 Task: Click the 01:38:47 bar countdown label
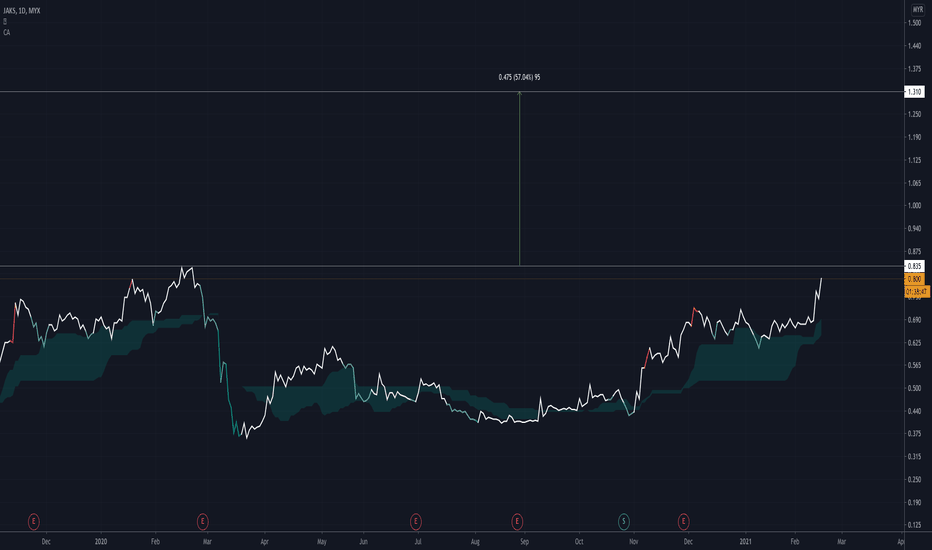coord(917,291)
